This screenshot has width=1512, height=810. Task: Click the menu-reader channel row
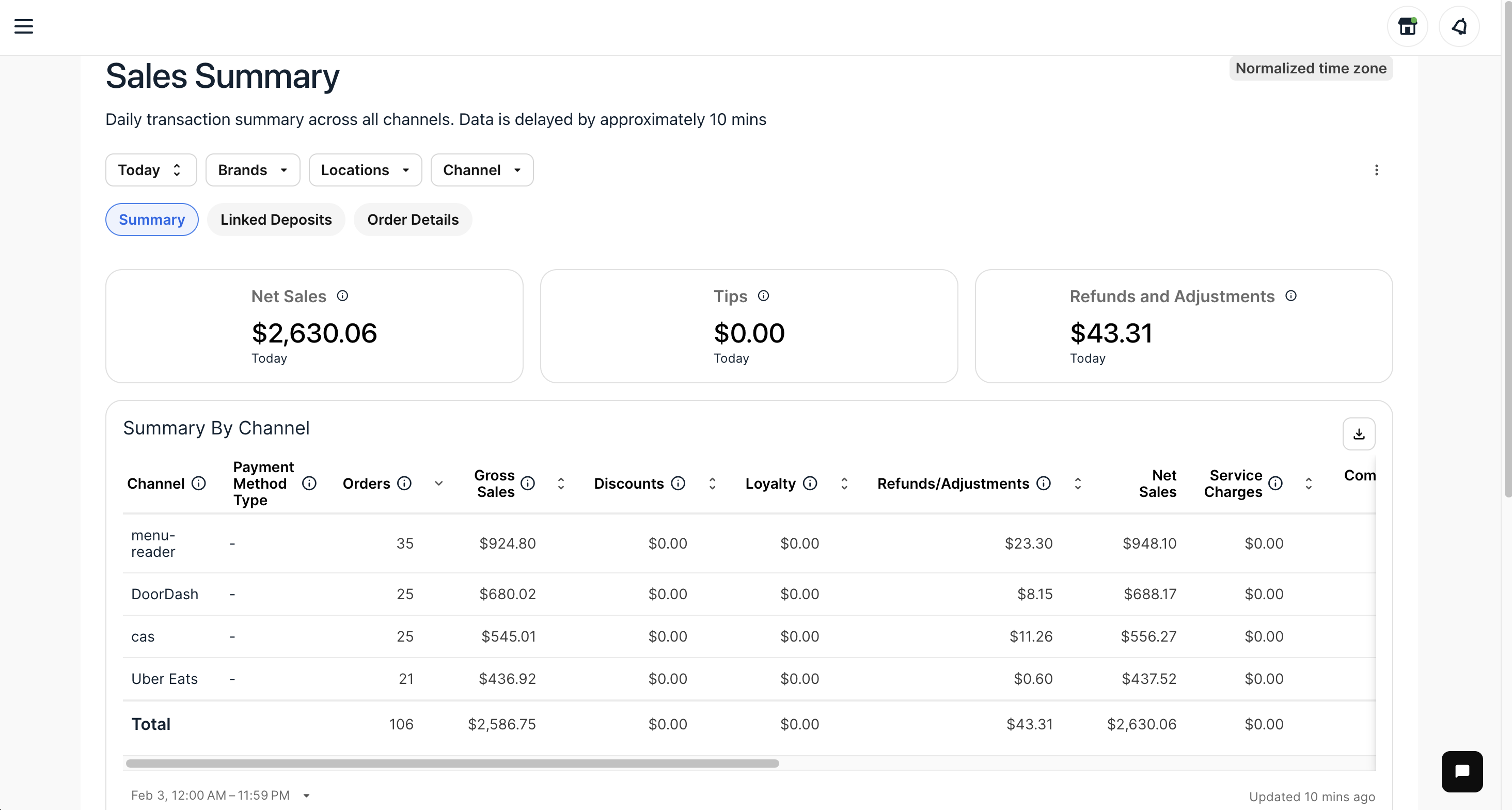(749, 543)
